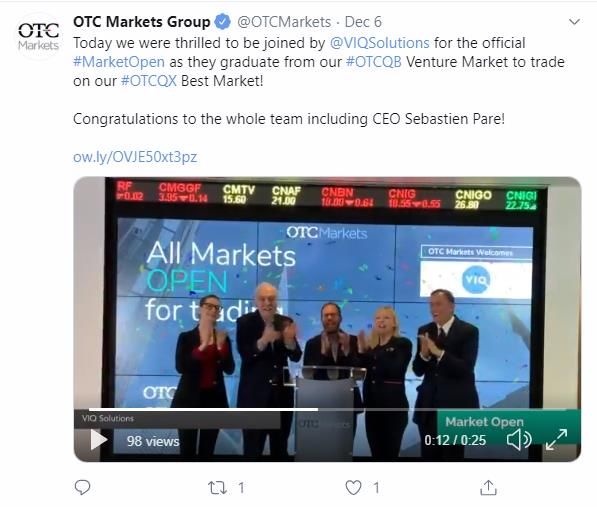Click the reply speech bubble icon

pyautogui.click(x=82, y=487)
